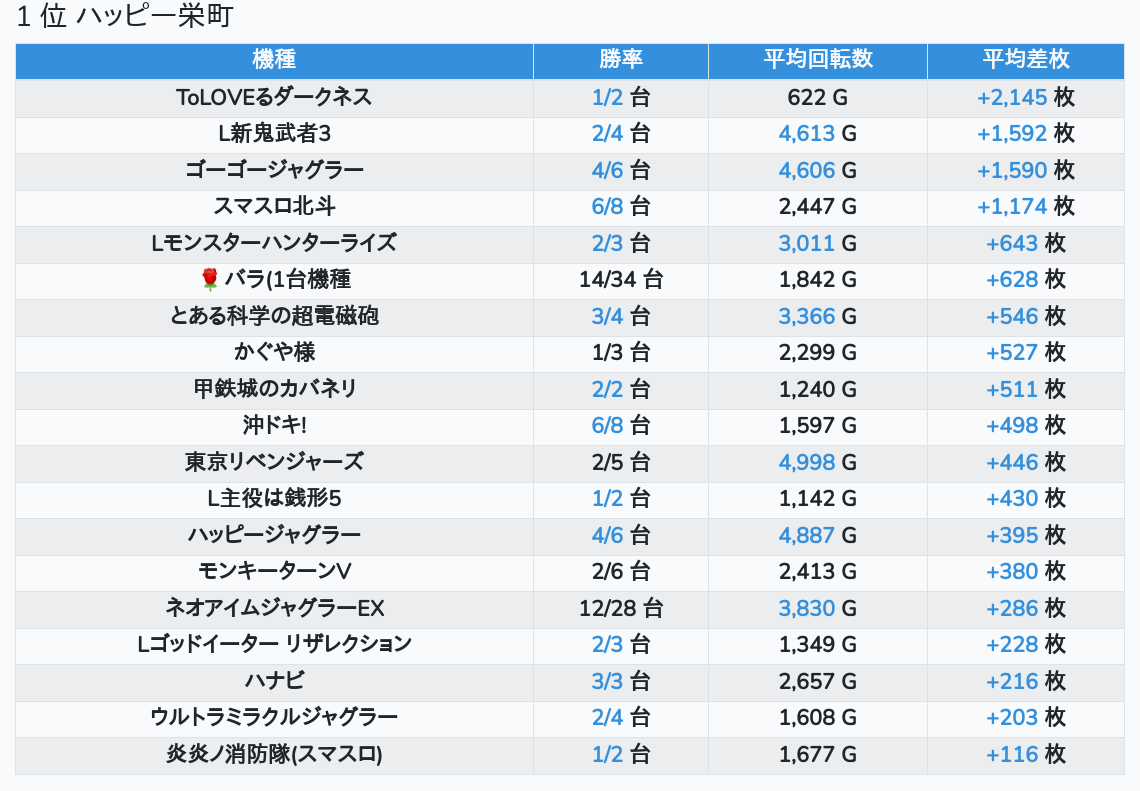Click the 4,998 average spins value
The width and height of the screenshot is (1140, 791).
coord(806,462)
